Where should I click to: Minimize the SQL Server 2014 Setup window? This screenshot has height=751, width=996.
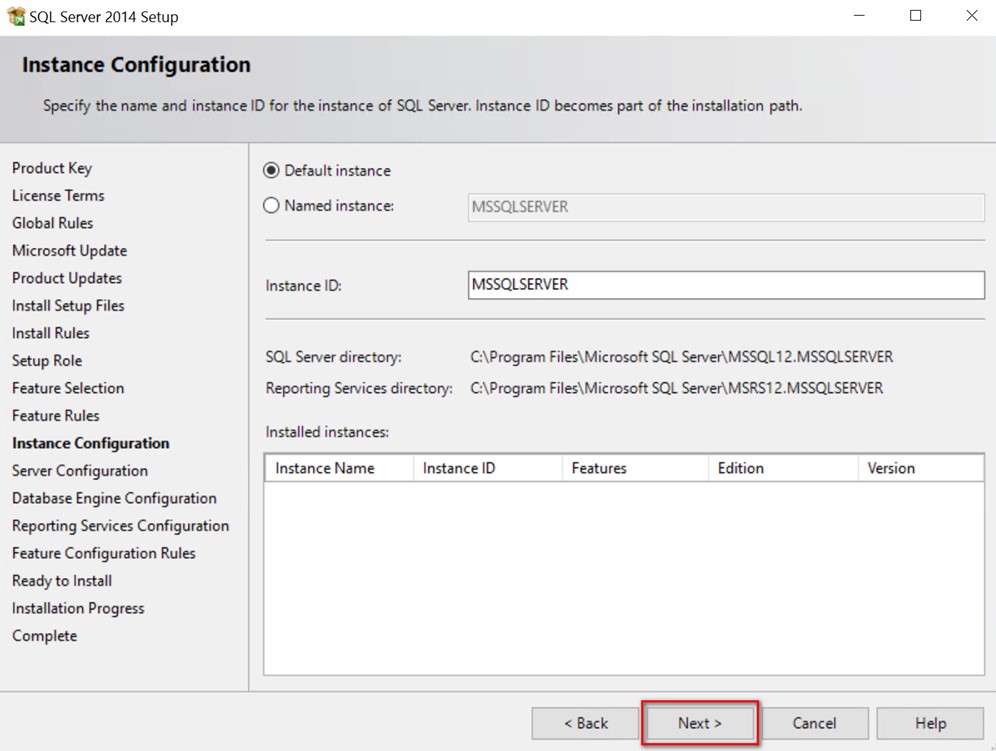pyautogui.click(x=859, y=16)
